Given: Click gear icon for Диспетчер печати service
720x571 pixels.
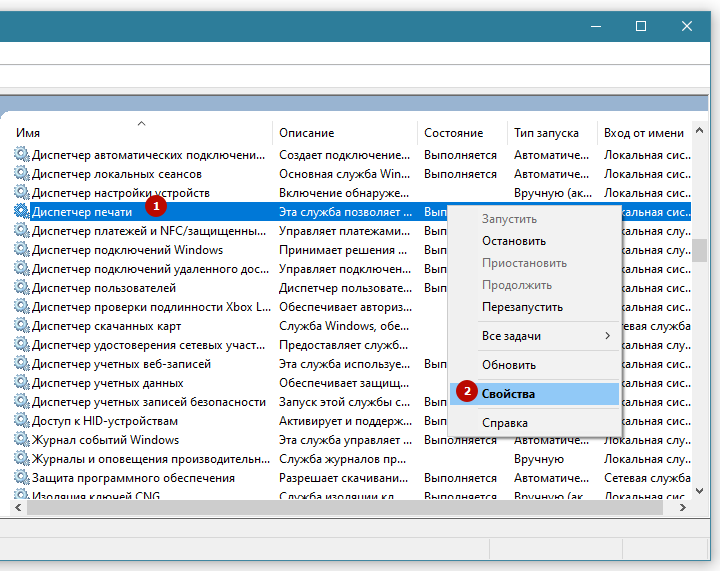Looking at the screenshot, I should pyautogui.click(x=21, y=212).
